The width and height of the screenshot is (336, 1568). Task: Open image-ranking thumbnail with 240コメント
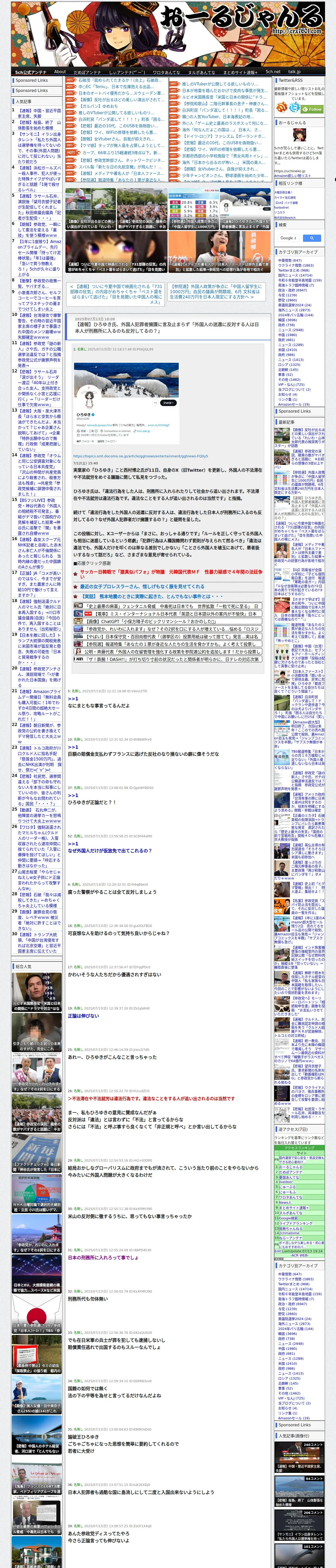click(x=299, y=1457)
